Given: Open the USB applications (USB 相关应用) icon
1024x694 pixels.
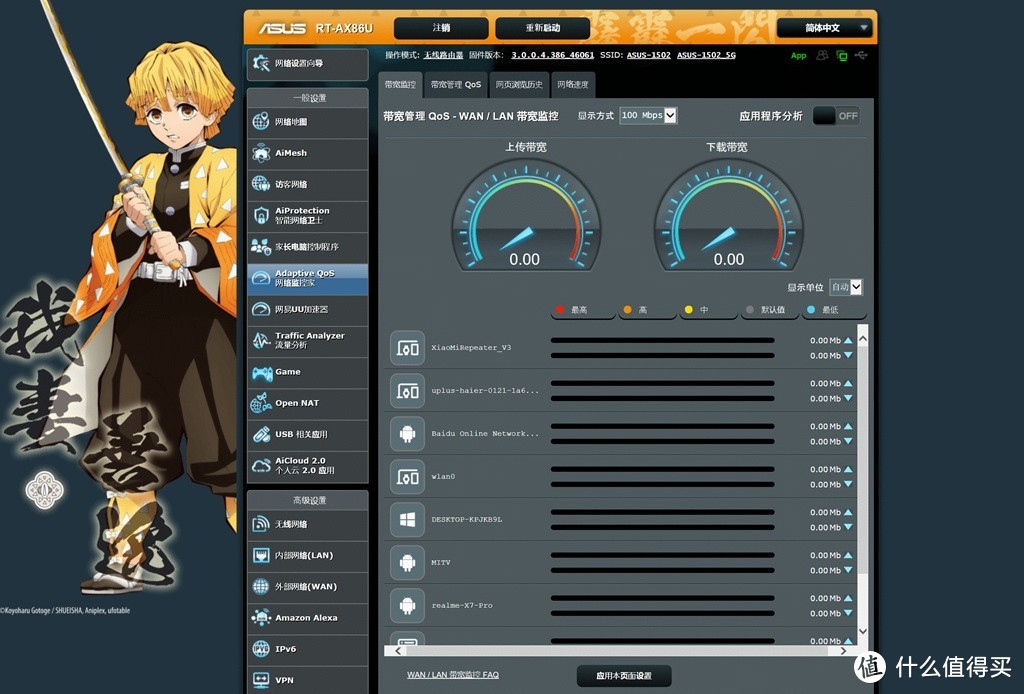Looking at the screenshot, I should (261, 434).
